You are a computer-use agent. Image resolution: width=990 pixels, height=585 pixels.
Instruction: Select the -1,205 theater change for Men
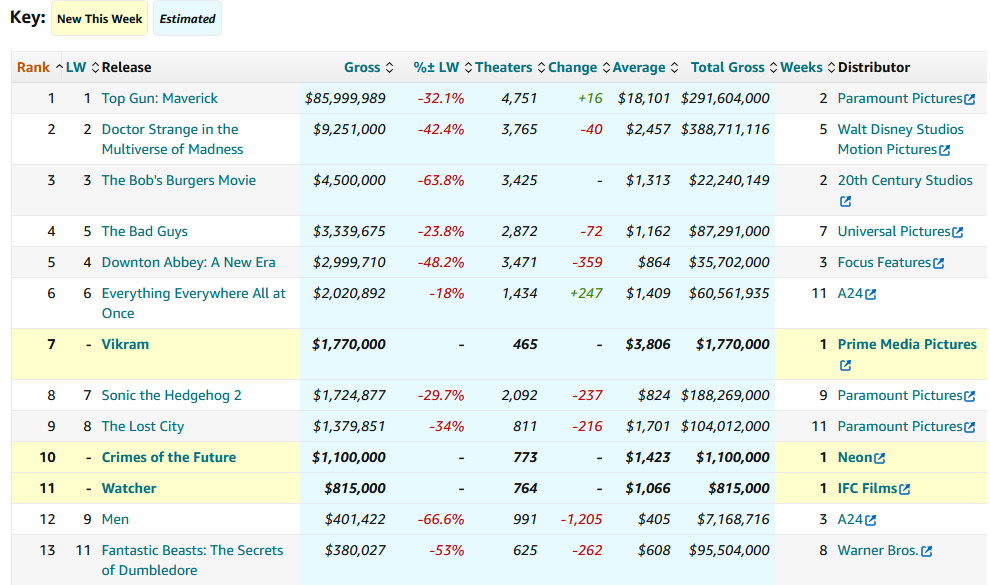(x=581, y=519)
